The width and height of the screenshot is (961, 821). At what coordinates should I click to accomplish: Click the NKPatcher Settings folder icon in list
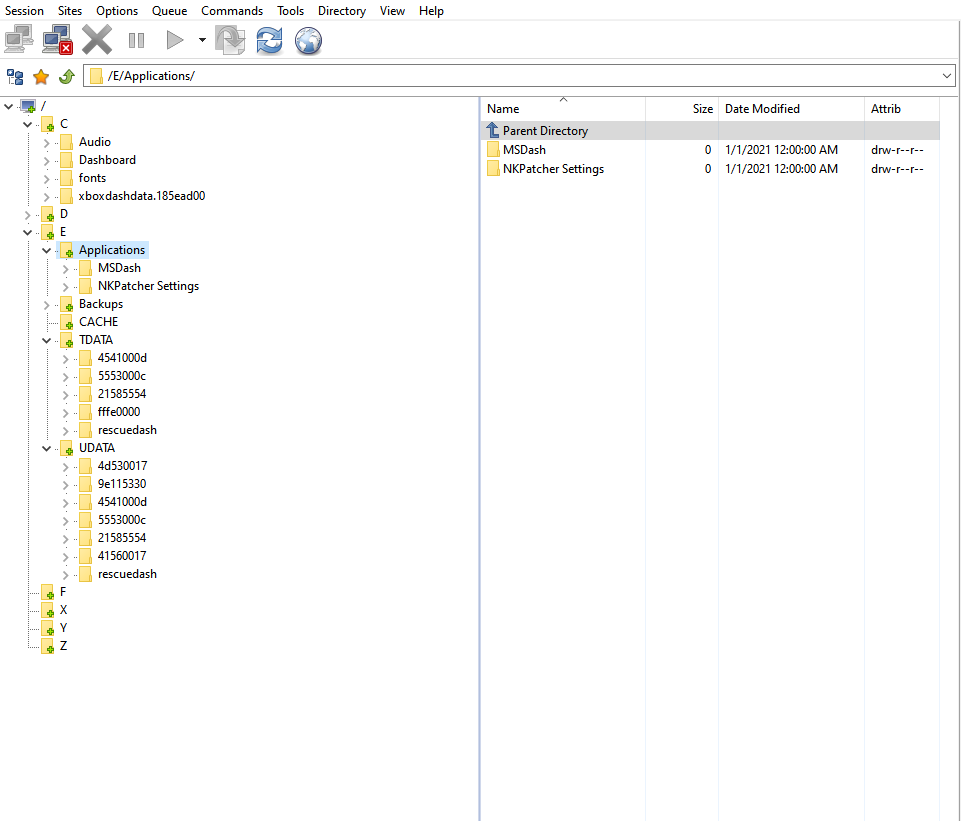pyautogui.click(x=493, y=168)
